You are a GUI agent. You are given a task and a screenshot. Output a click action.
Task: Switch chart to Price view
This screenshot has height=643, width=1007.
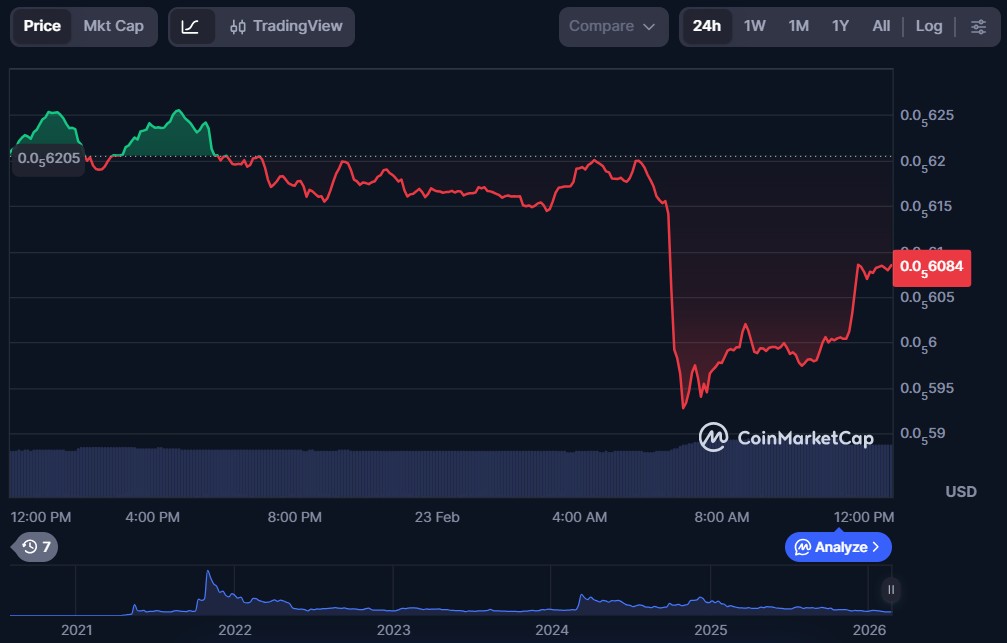42,27
